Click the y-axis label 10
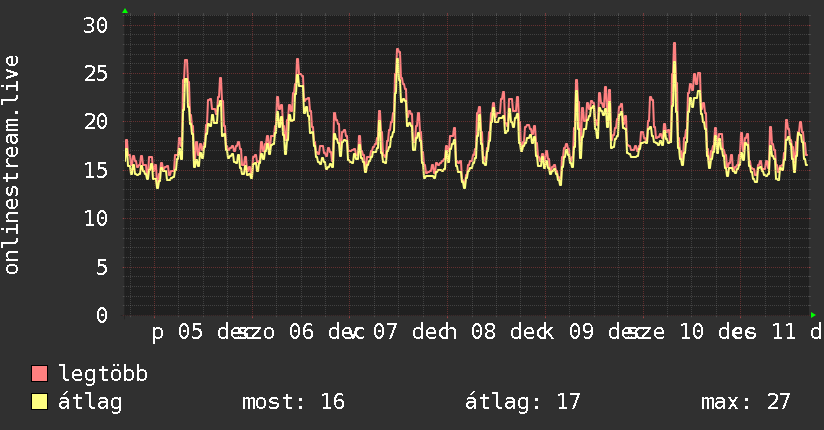 pos(96,219)
